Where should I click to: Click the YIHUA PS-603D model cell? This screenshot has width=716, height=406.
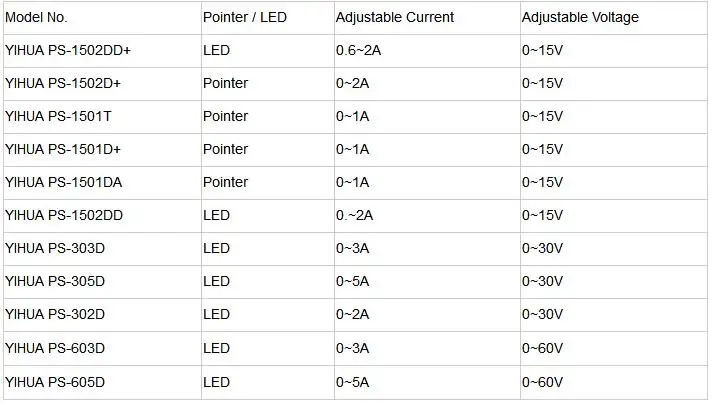coord(102,348)
